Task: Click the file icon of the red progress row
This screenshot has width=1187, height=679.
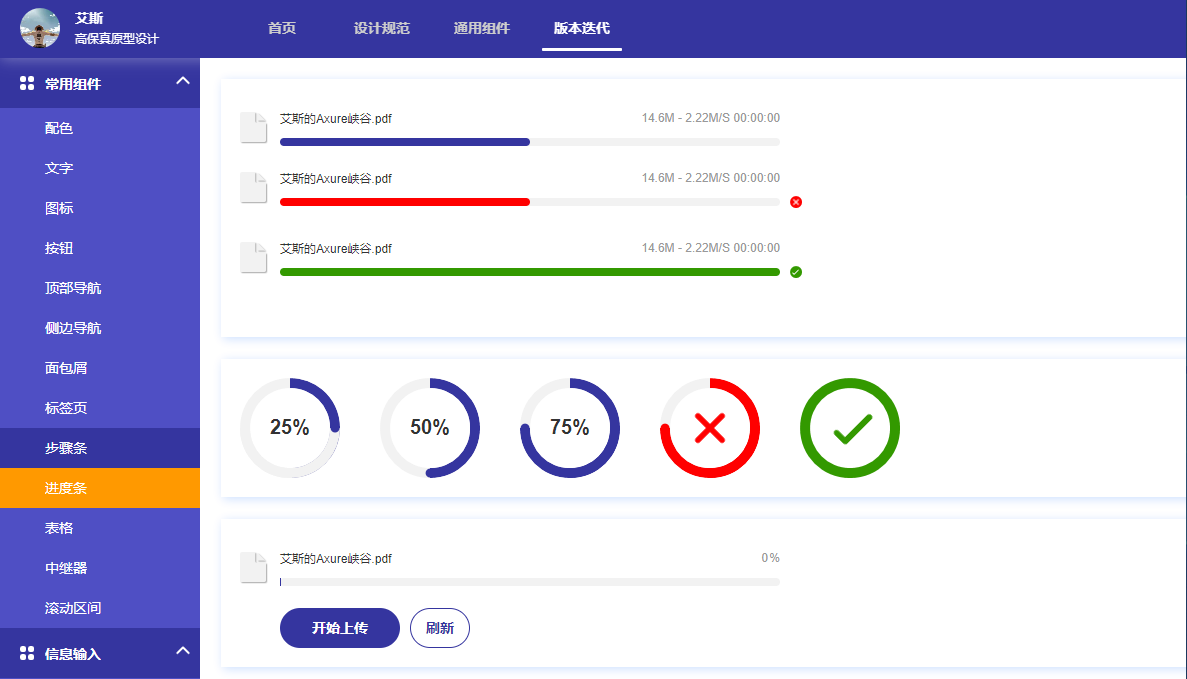Action: click(254, 188)
